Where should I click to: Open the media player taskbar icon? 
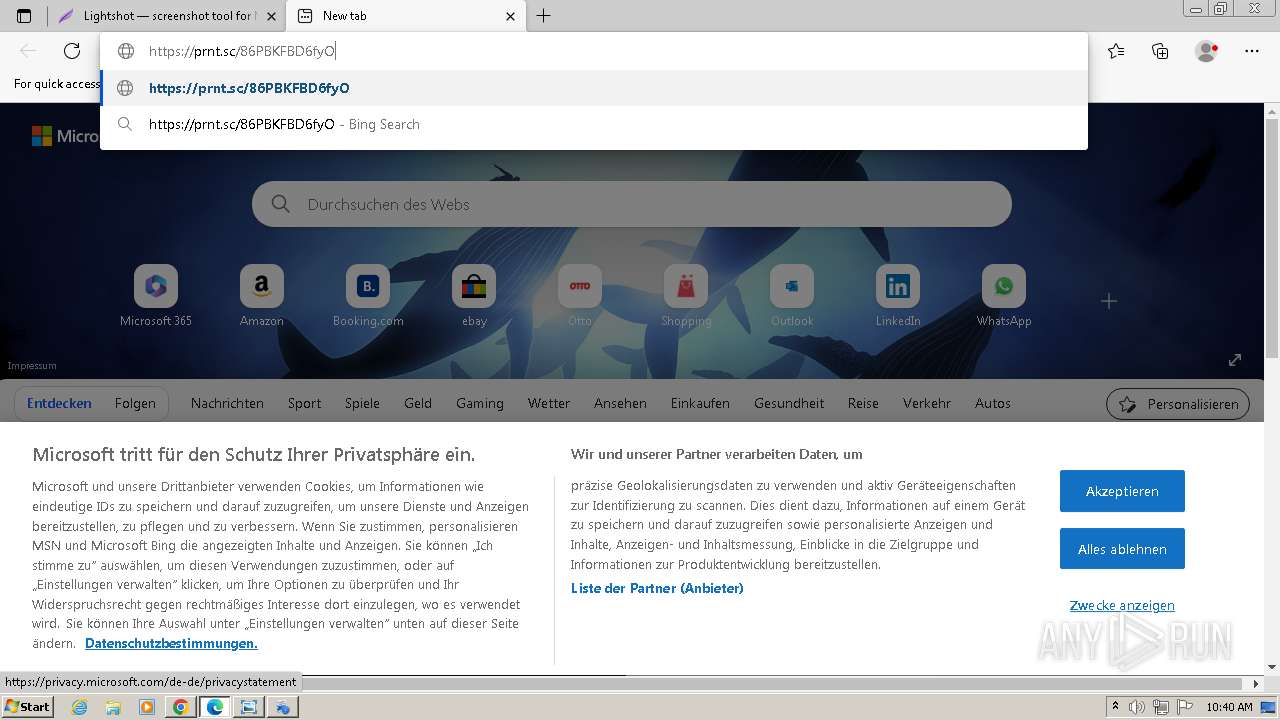coord(147,707)
